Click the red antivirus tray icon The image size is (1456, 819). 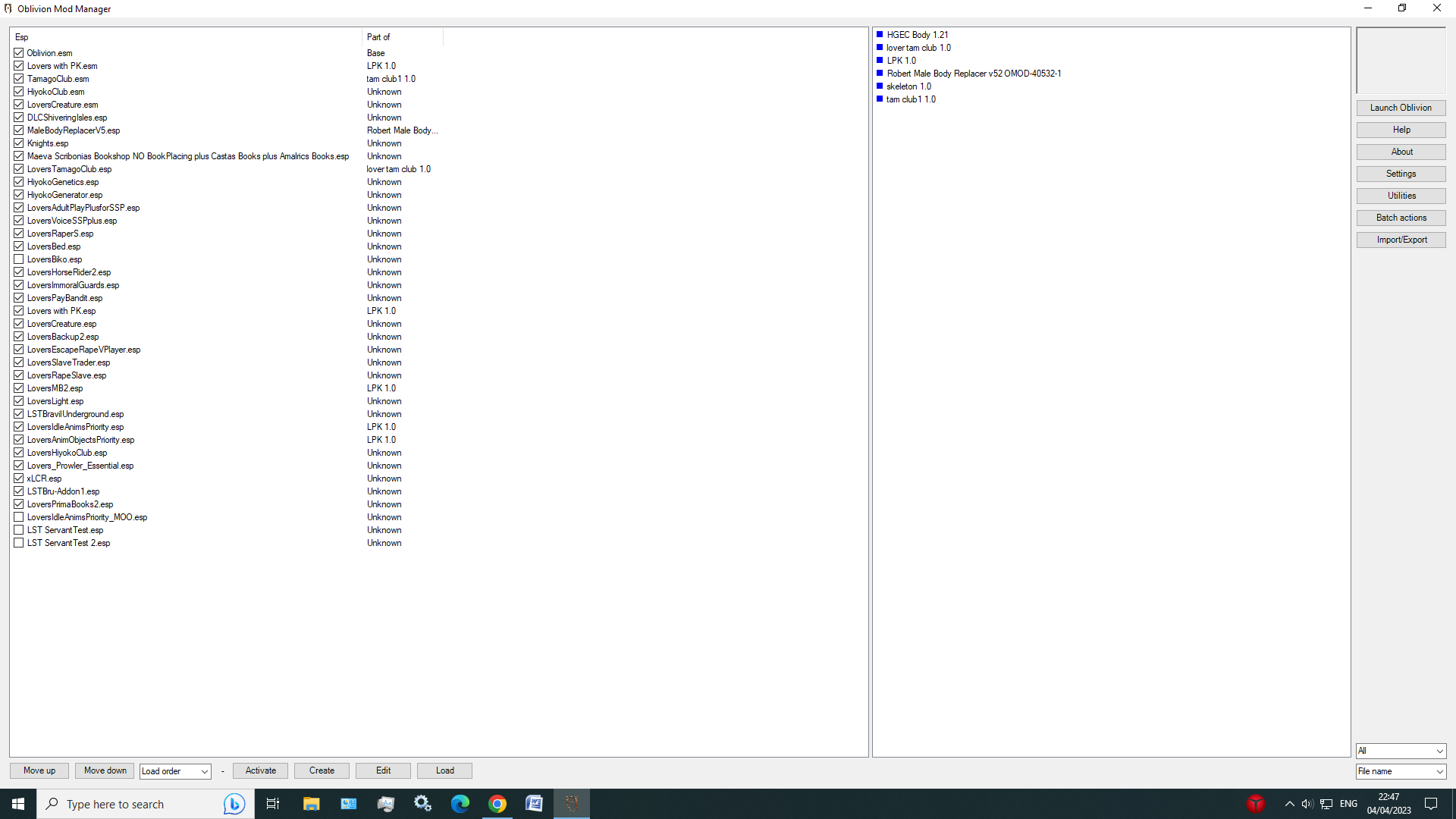1256,804
